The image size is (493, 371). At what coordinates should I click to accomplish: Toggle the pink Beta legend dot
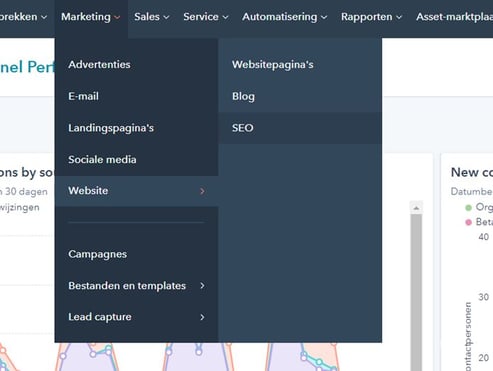(x=468, y=222)
